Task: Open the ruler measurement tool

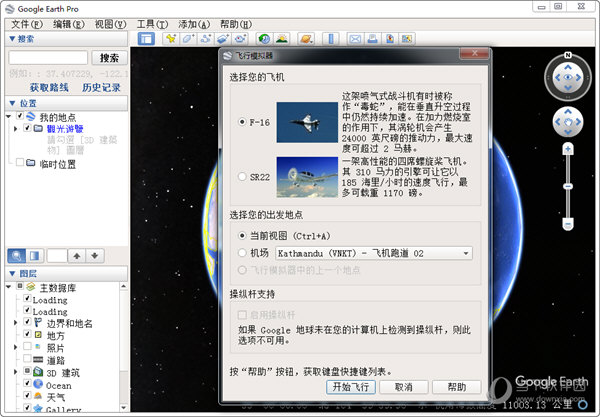Action: coord(331,39)
